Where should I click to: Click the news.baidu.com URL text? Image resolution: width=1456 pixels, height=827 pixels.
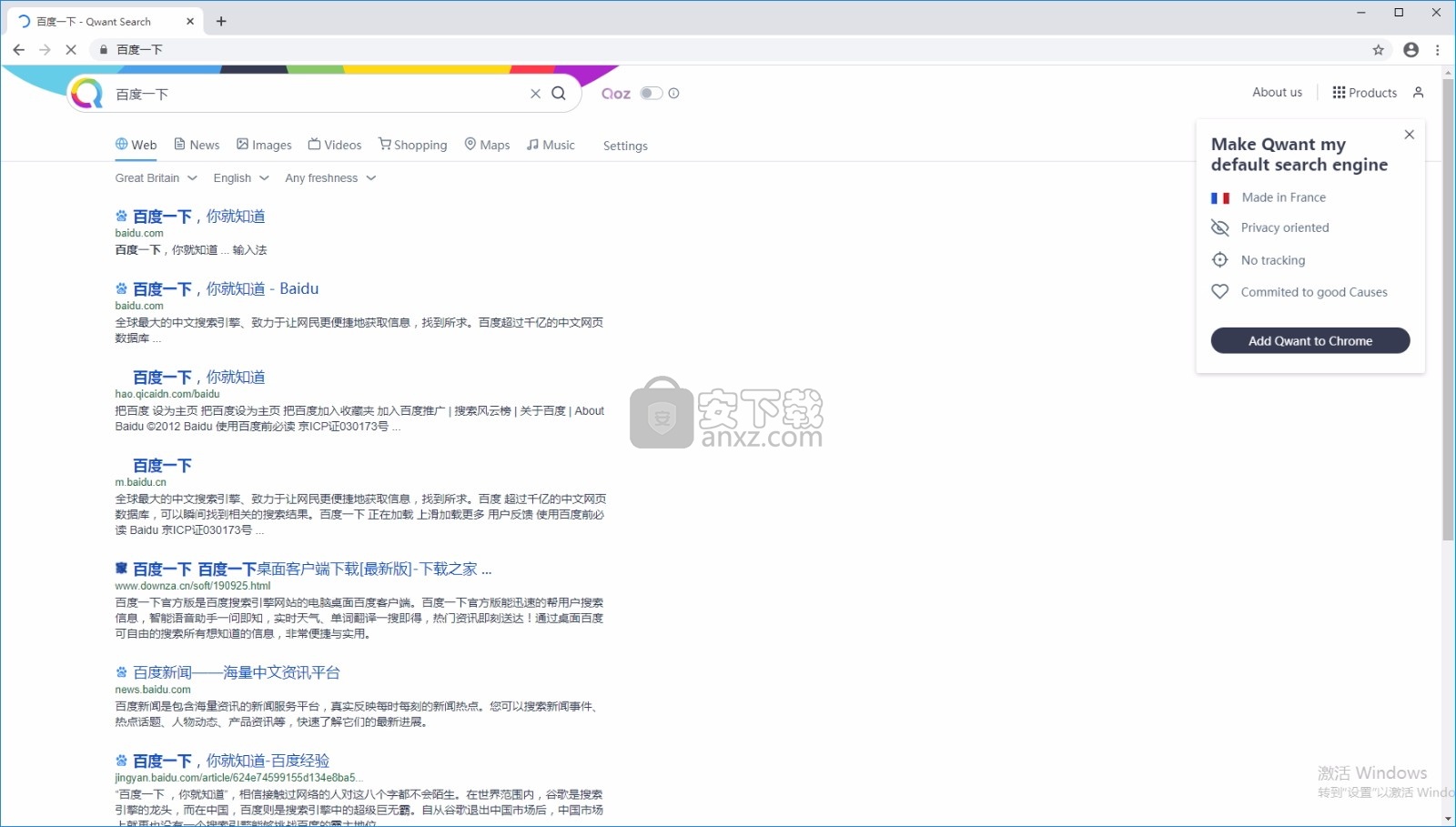153,690
